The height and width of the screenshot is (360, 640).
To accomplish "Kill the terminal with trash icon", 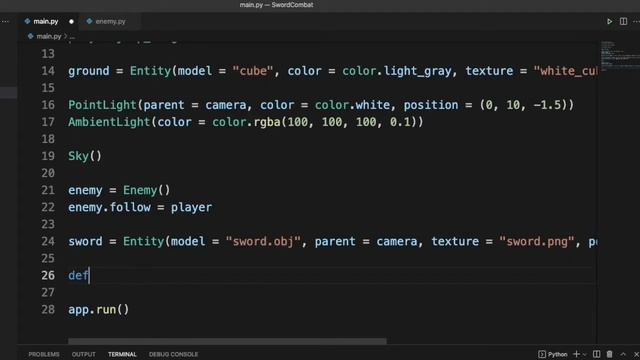I will (x=609, y=354).
